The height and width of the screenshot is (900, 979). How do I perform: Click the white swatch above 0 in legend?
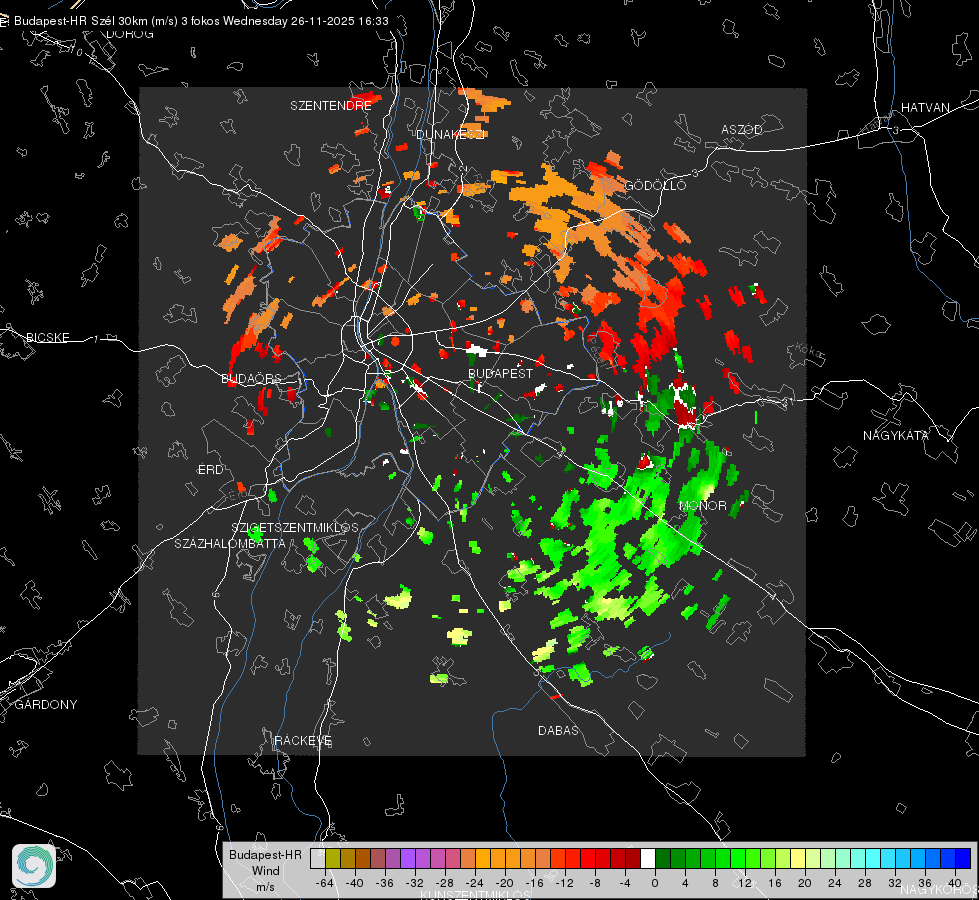(x=648, y=858)
